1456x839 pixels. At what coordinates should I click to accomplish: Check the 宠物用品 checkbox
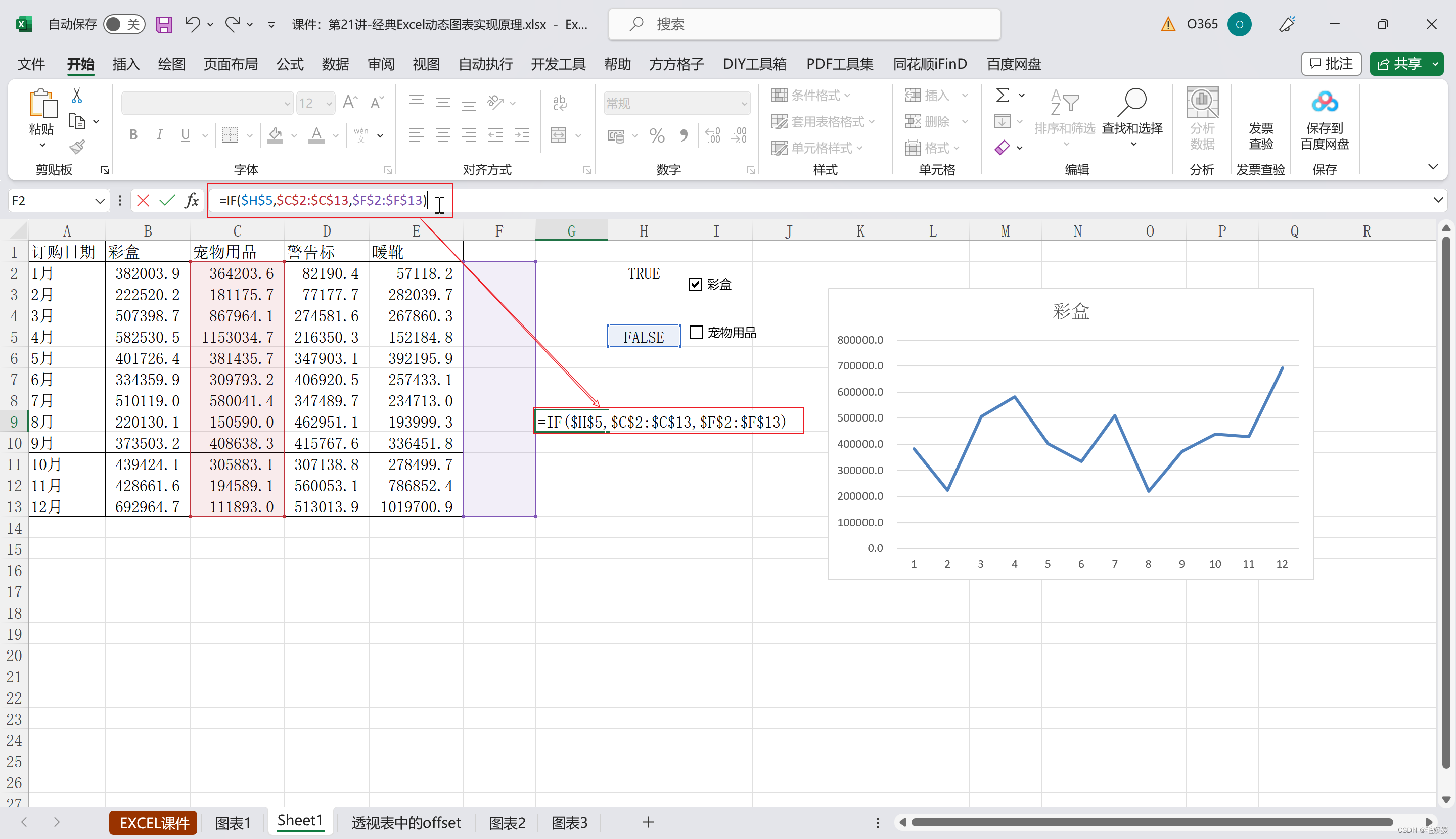click(x=696, y=333)
